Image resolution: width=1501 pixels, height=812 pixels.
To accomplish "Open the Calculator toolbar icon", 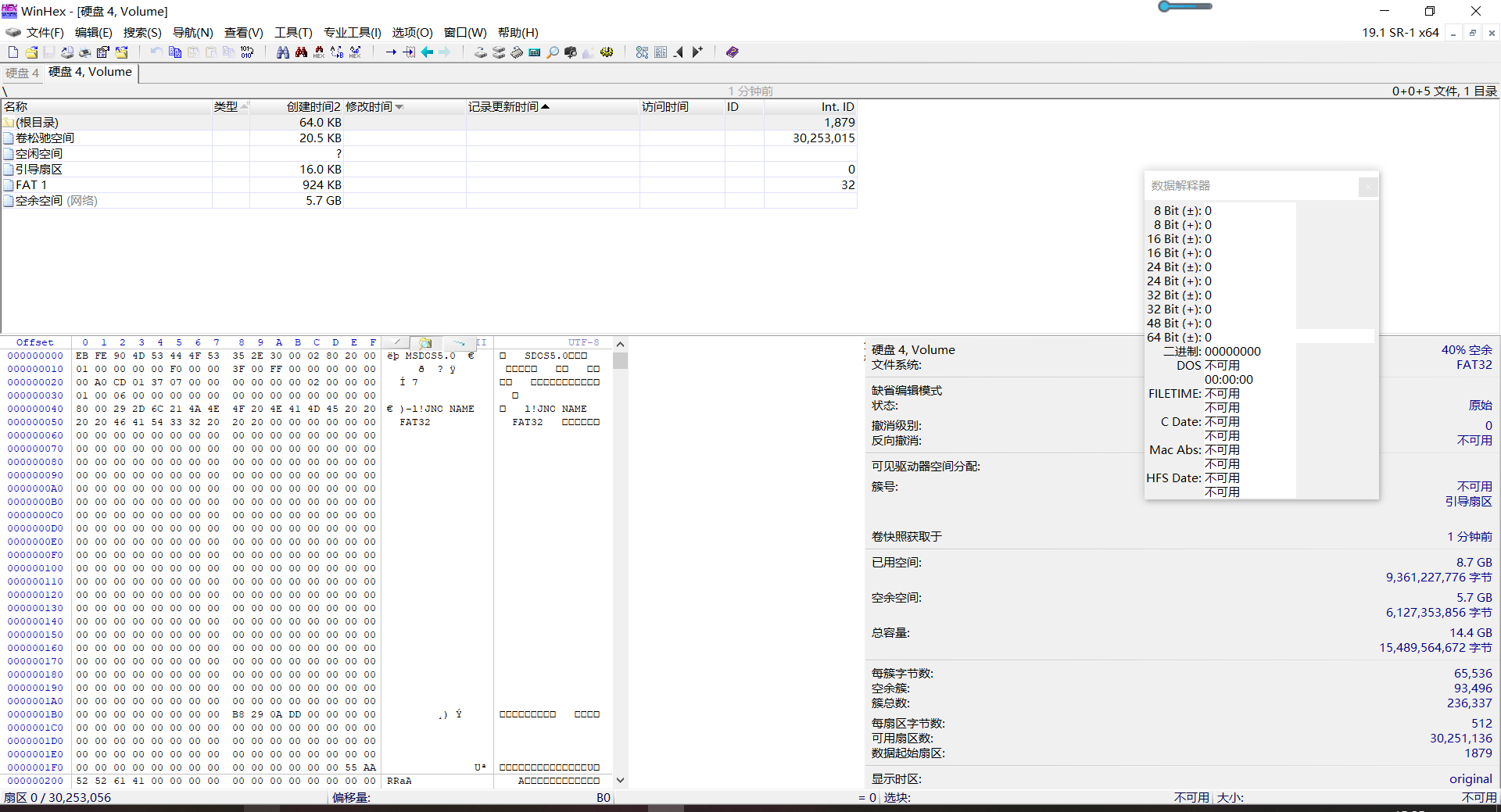I will tap(535, 52).
